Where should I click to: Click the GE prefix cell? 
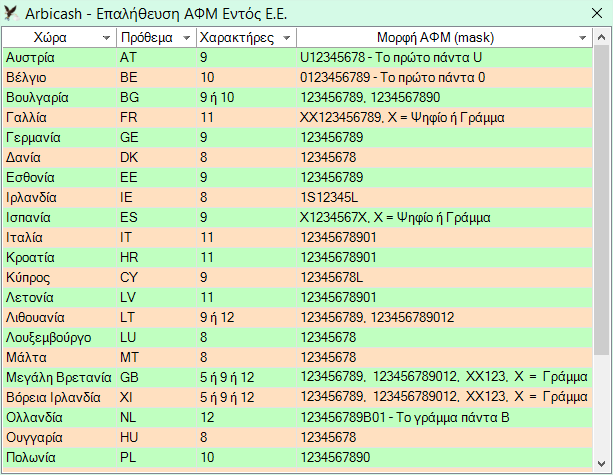[156, 137]
